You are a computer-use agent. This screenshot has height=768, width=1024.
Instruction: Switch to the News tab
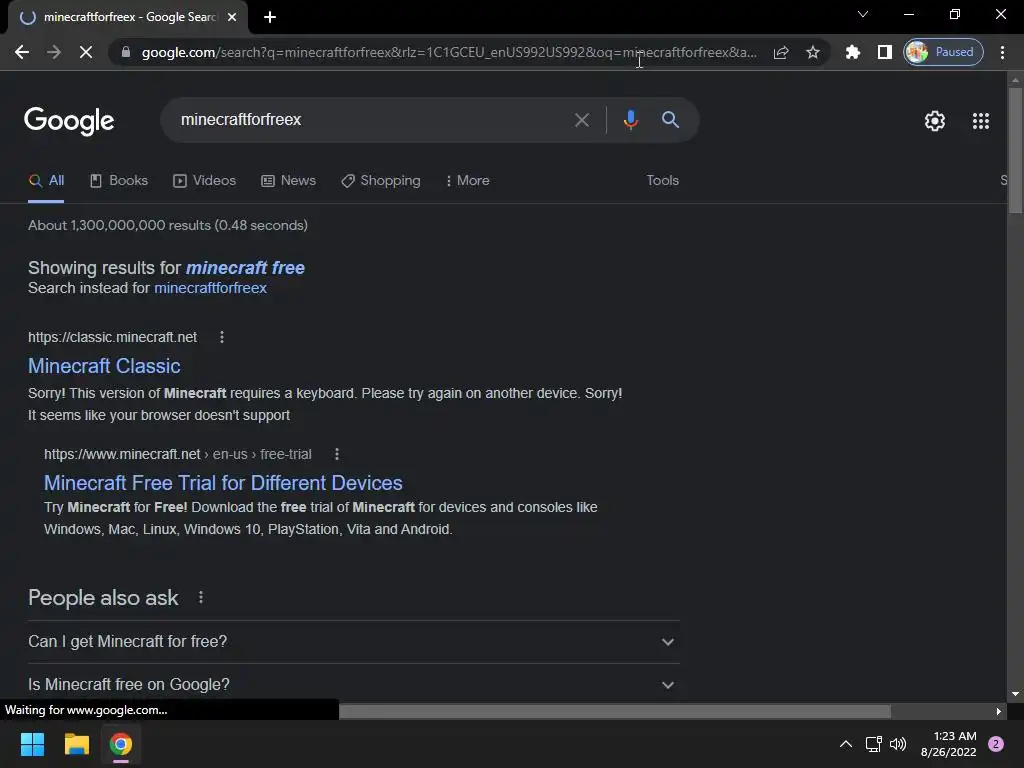coord(289,181)
